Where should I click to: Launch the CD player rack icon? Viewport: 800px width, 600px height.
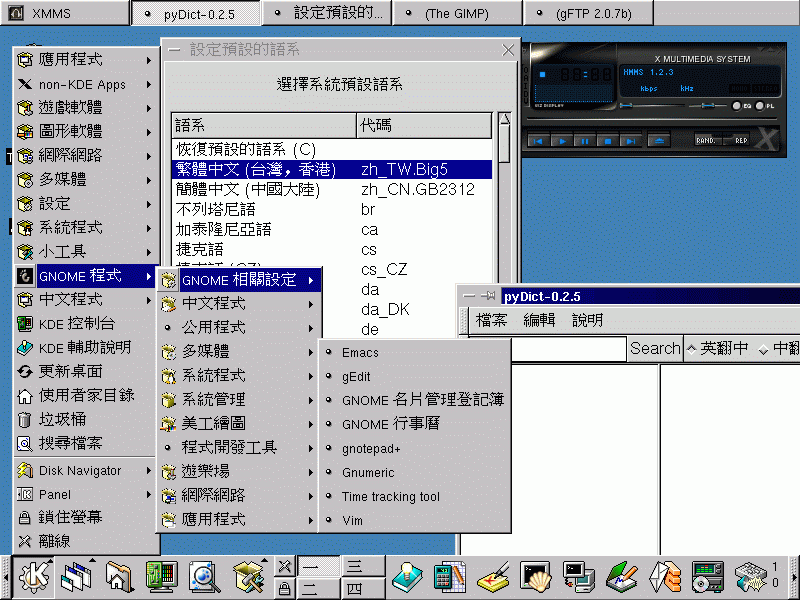(x=707, y=577)
